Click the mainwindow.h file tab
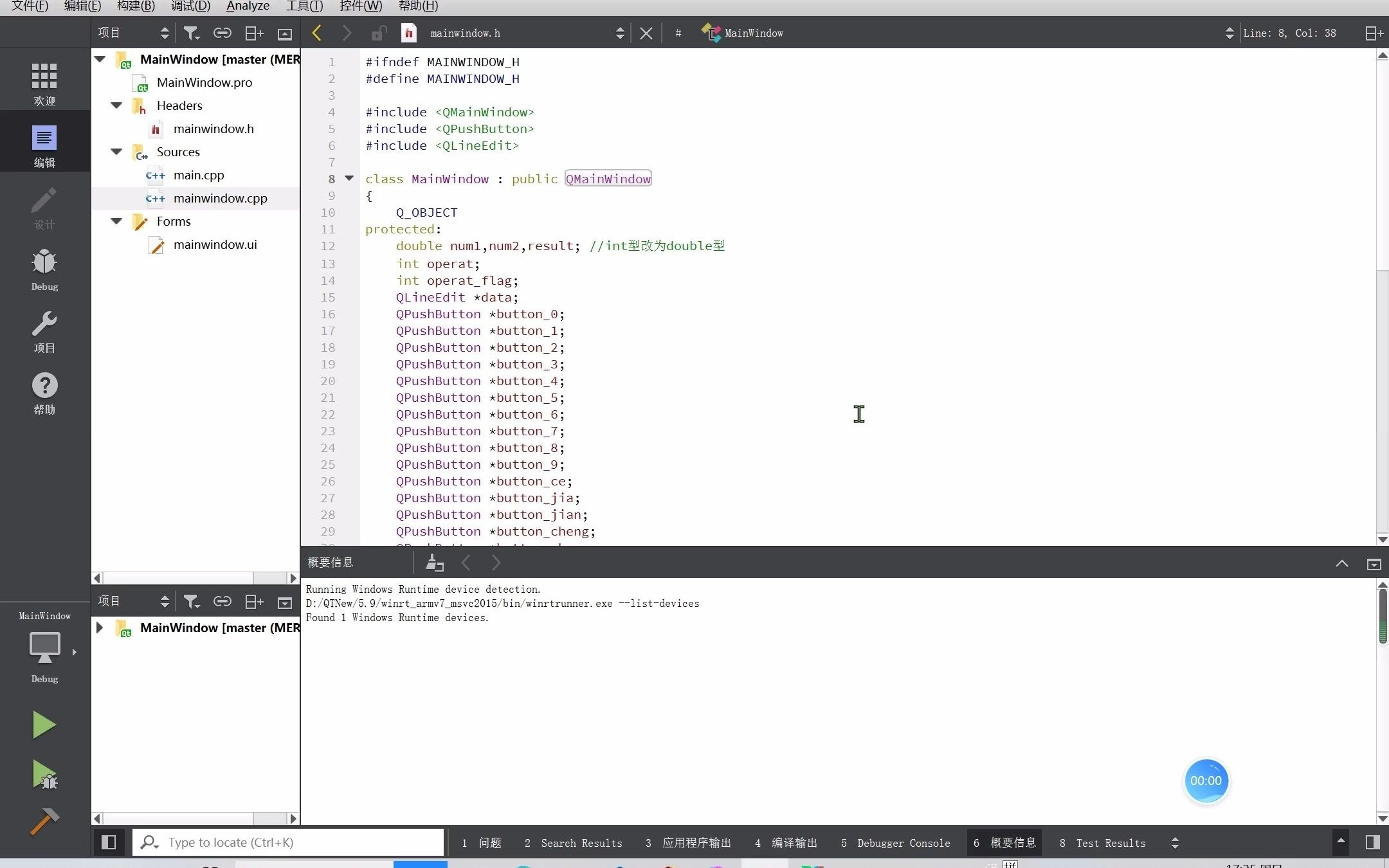The height and width of the screenshot is (868, 1389). coord(463,32)
